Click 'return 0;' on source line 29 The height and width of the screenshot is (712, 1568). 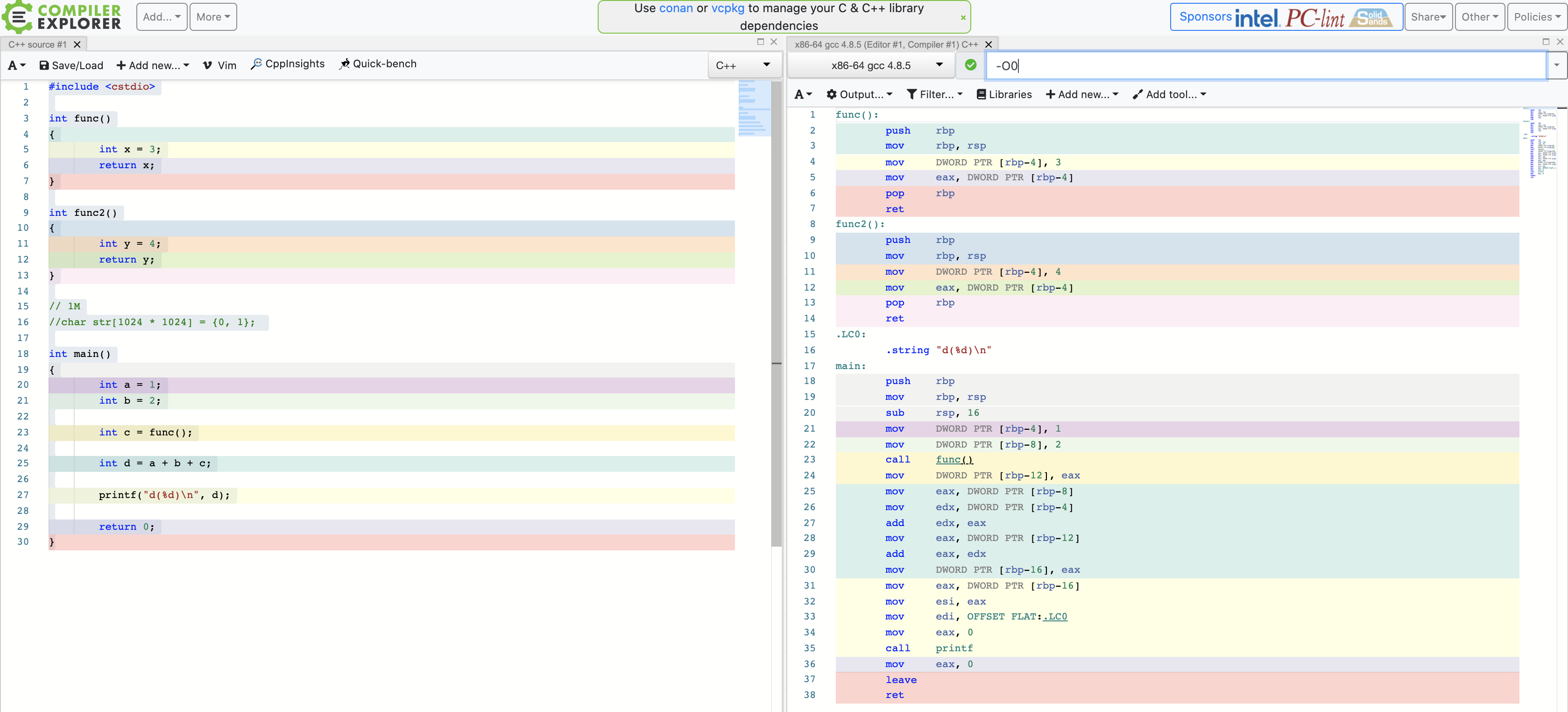point(127,527)
